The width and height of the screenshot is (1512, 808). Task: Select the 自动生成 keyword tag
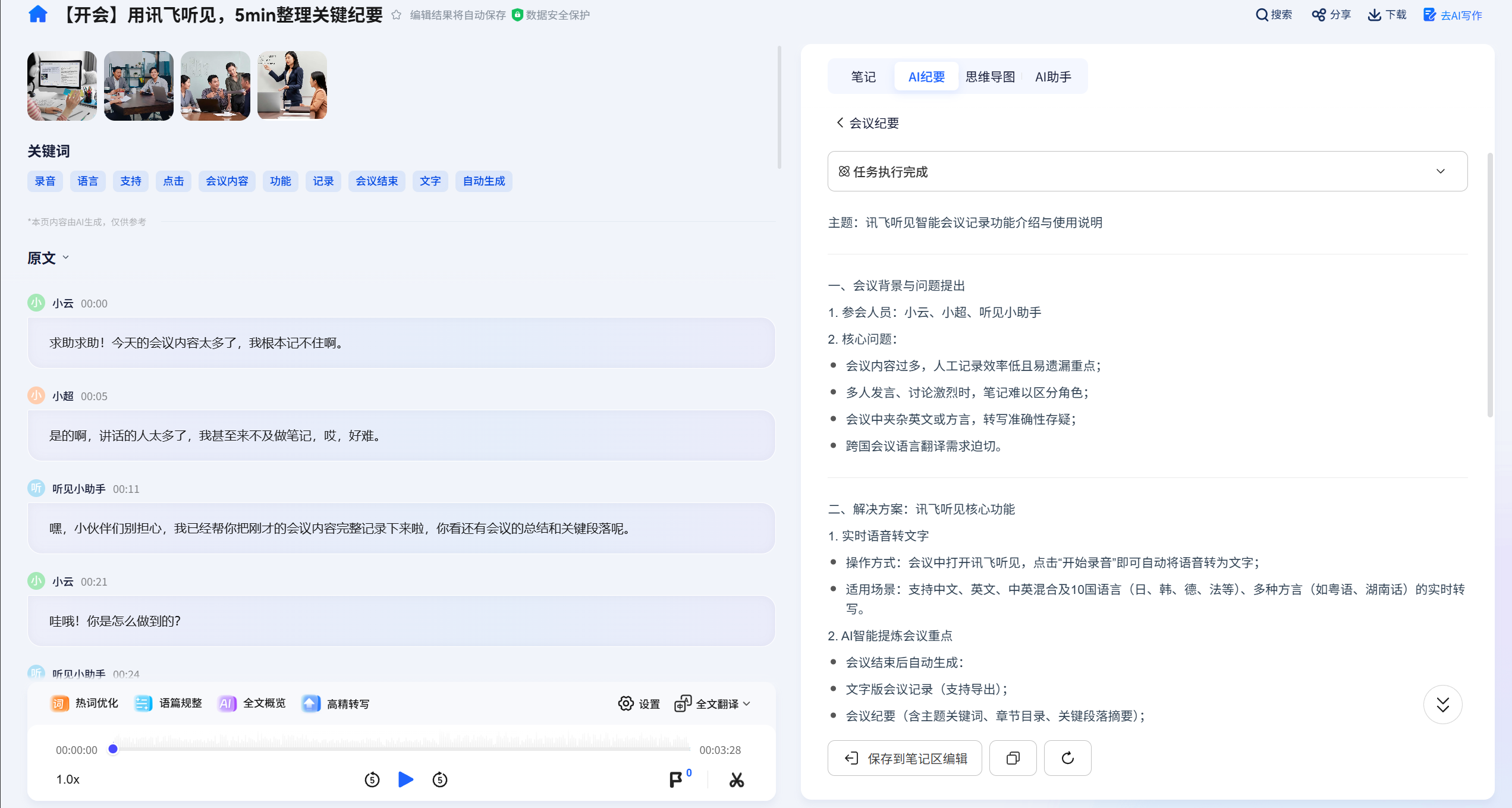(x=484, y=181)
